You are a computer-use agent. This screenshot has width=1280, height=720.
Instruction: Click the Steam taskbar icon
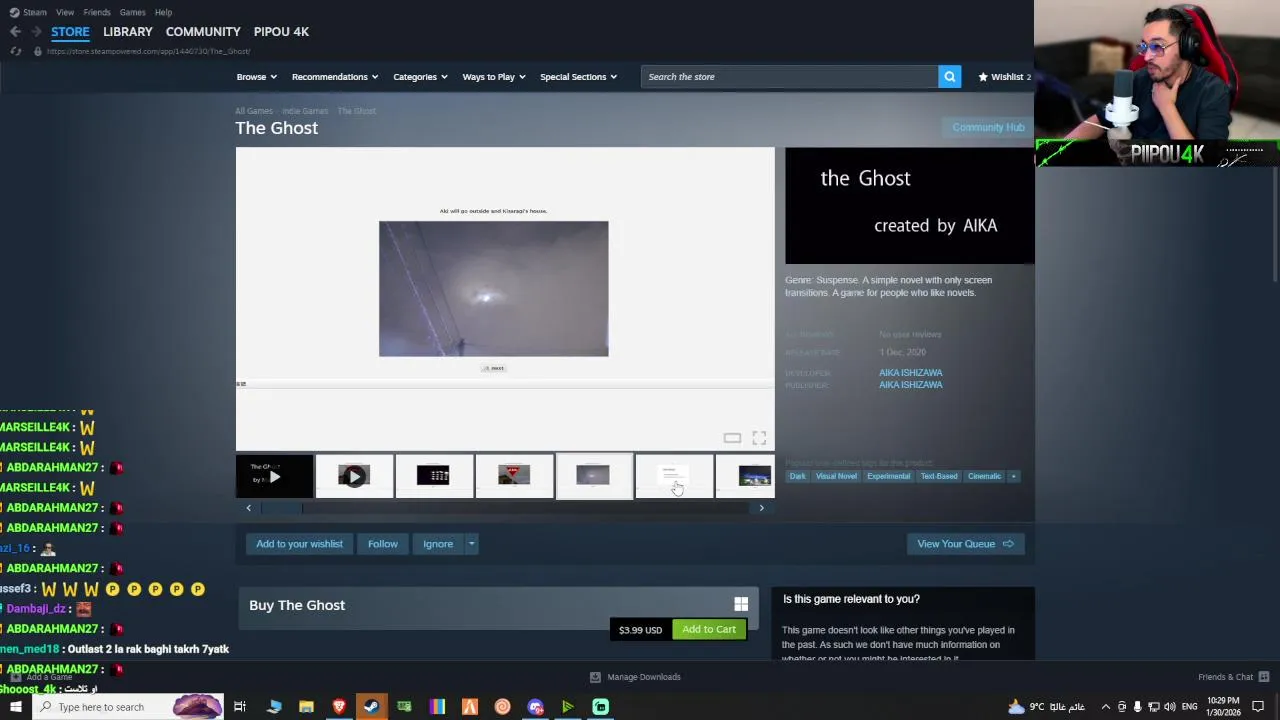(371, 707)
